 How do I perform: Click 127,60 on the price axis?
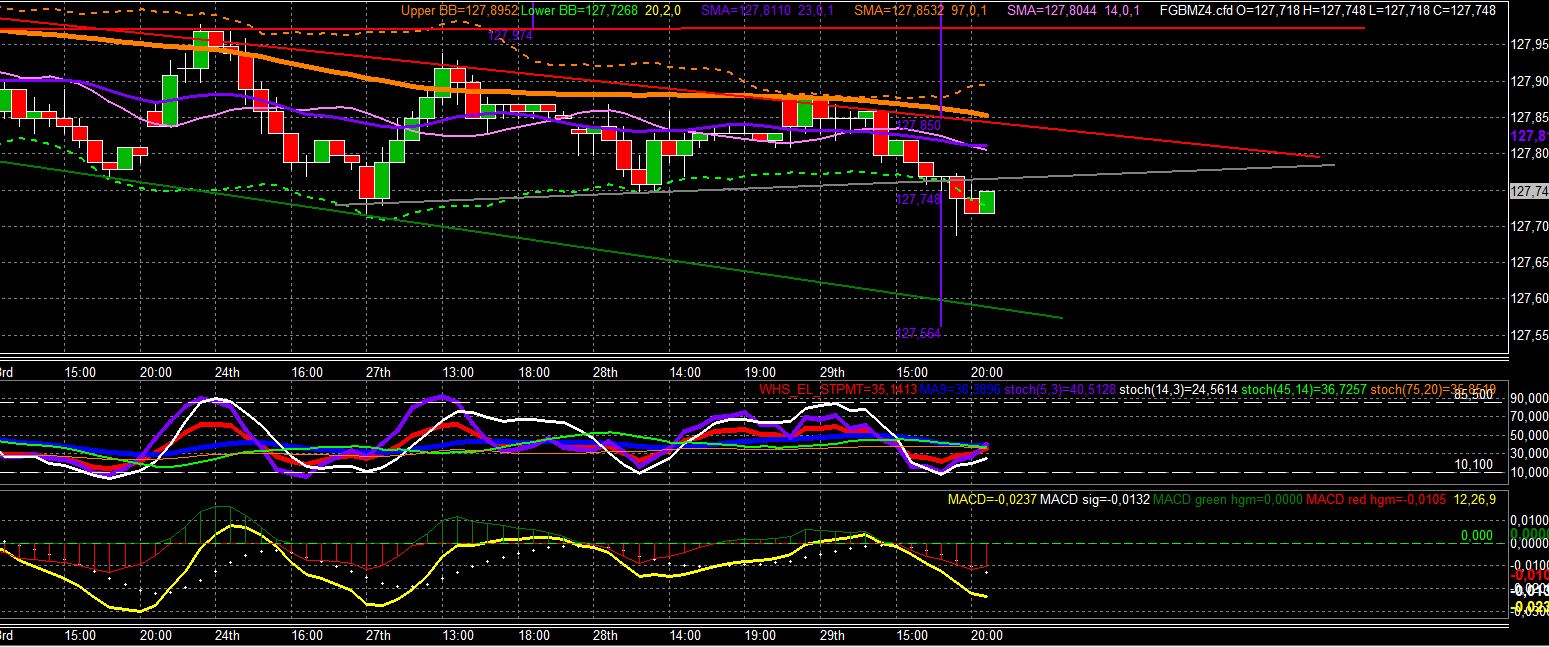coord(1529,298)
